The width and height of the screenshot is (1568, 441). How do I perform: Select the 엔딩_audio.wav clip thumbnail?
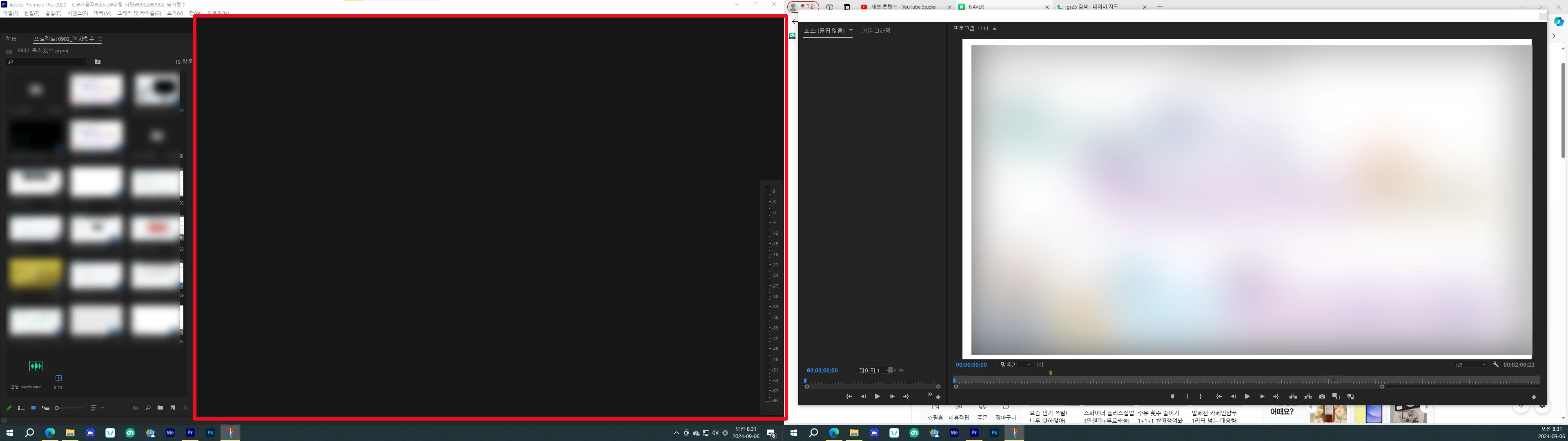point(36,366)
